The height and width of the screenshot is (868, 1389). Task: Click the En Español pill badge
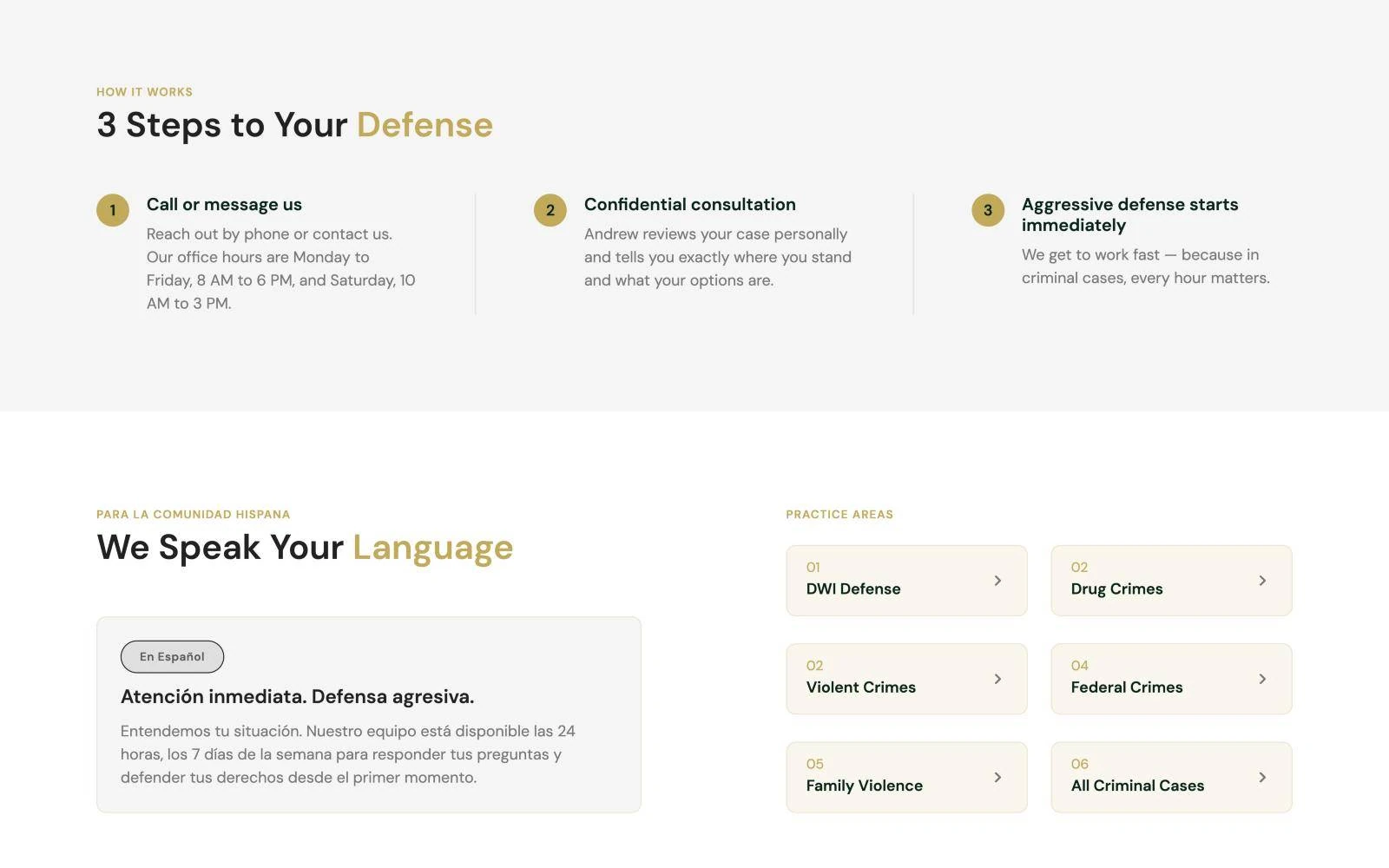pyautogui.click(x=172, y=657)
